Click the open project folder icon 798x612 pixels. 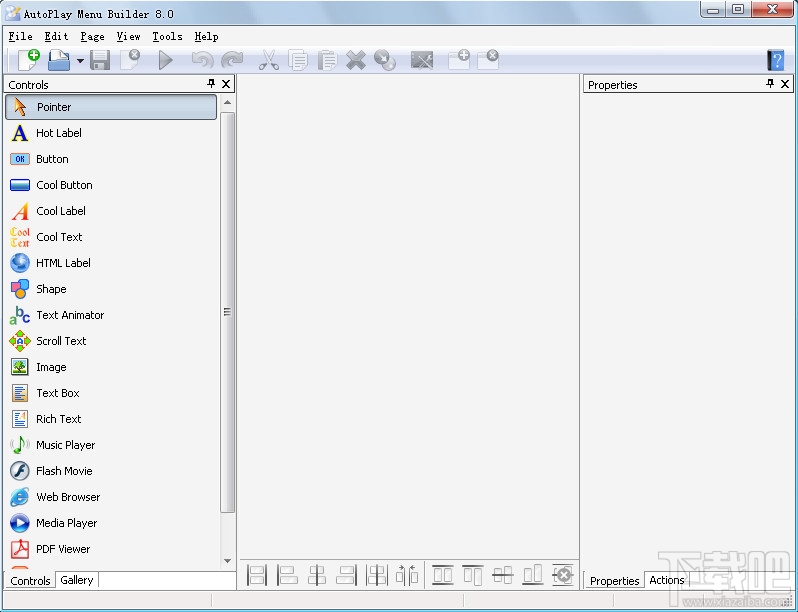coord(60,60)
